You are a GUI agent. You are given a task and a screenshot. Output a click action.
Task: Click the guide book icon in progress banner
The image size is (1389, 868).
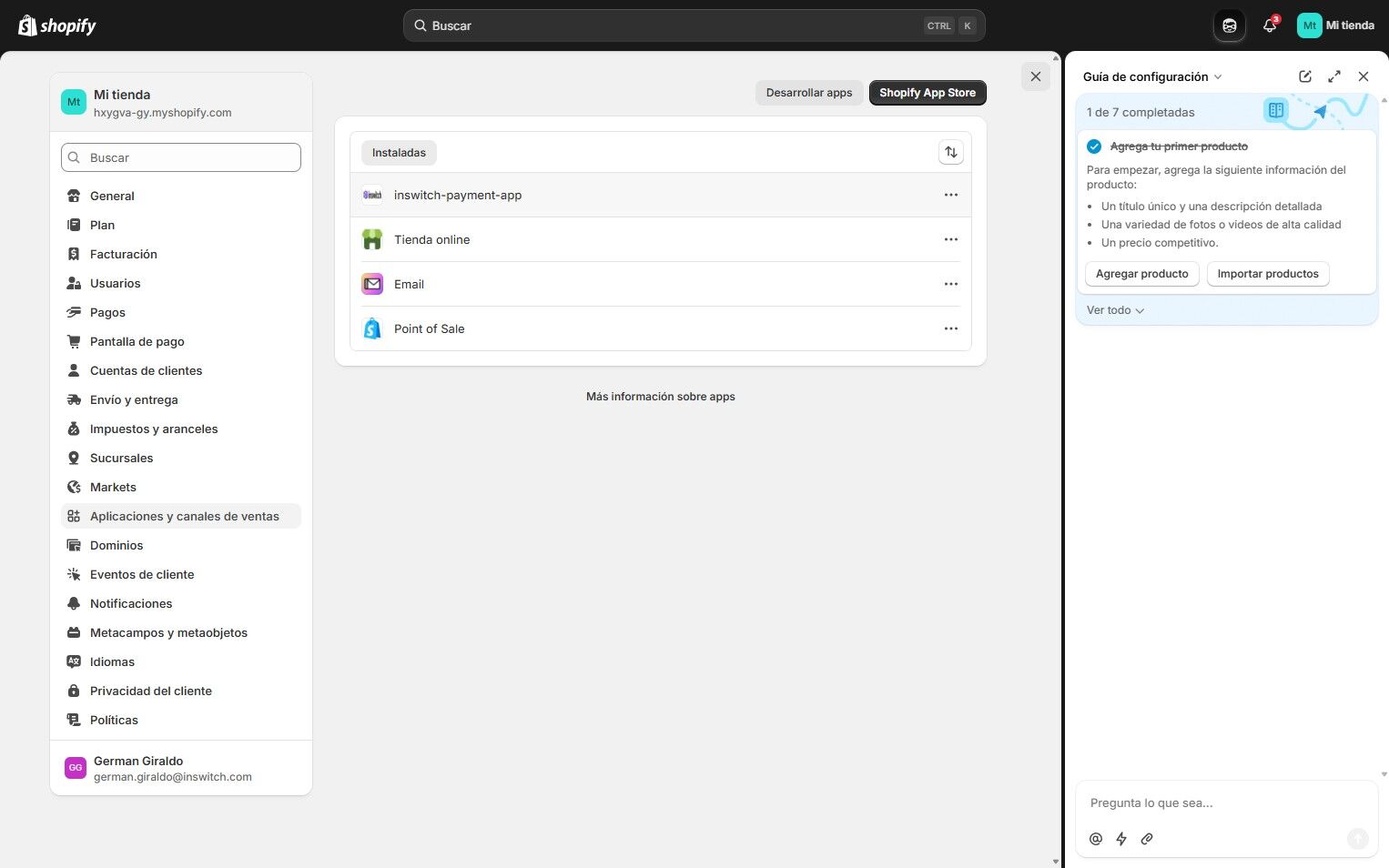click(x=1276, y=110)
